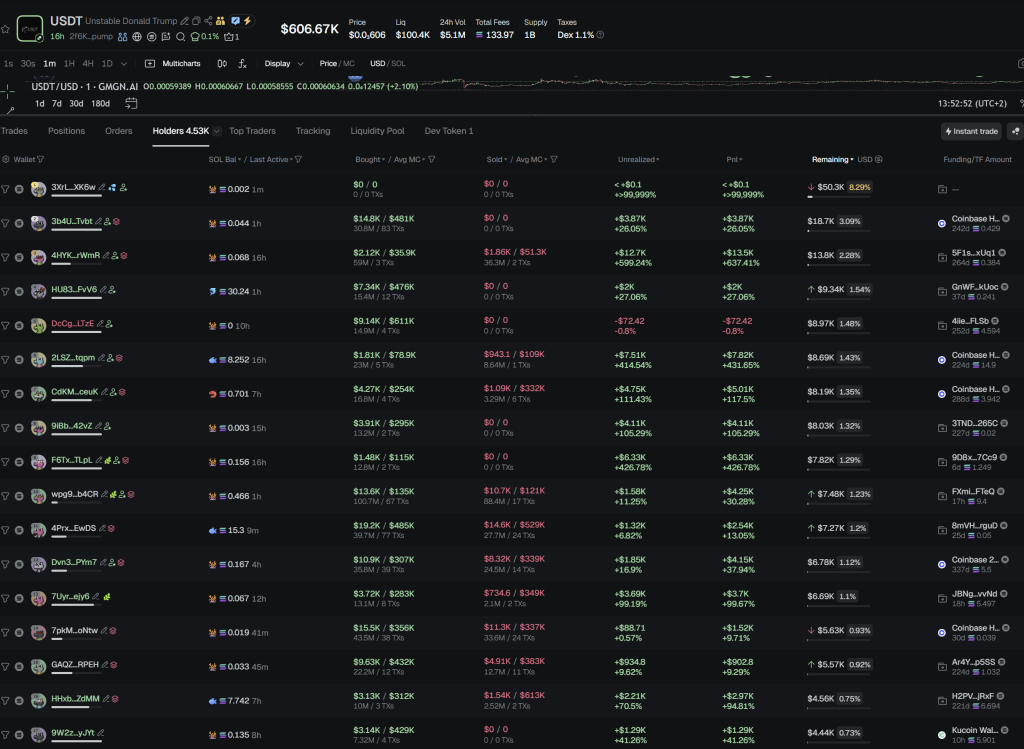Click the copy icon beside Unstable Donald Trump
The width and height of the screenshot is (1024, 749).
196,21
